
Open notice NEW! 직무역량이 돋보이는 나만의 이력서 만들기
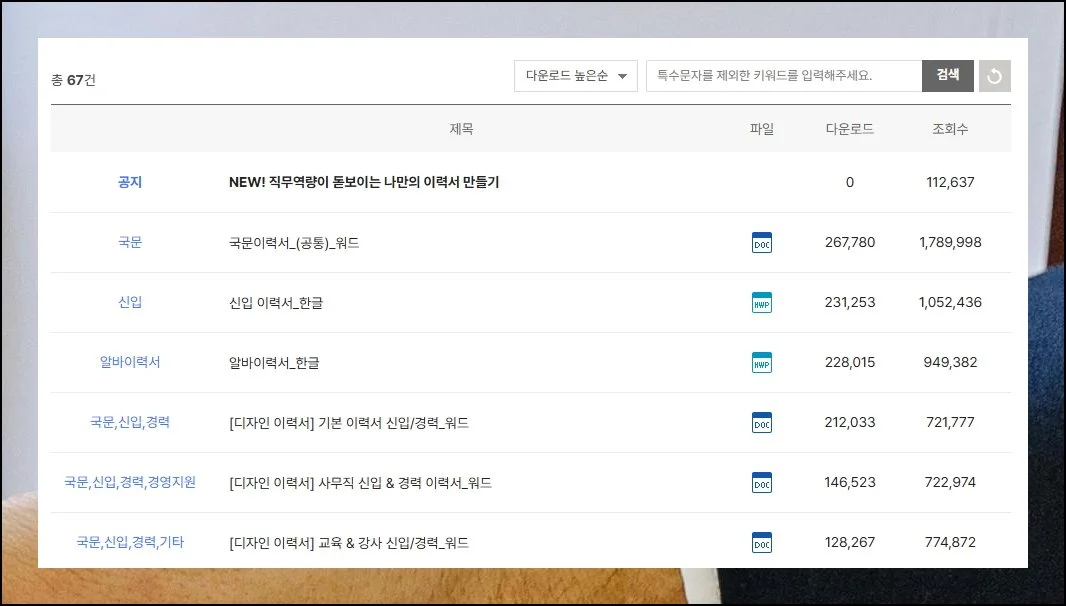point(364,182)
